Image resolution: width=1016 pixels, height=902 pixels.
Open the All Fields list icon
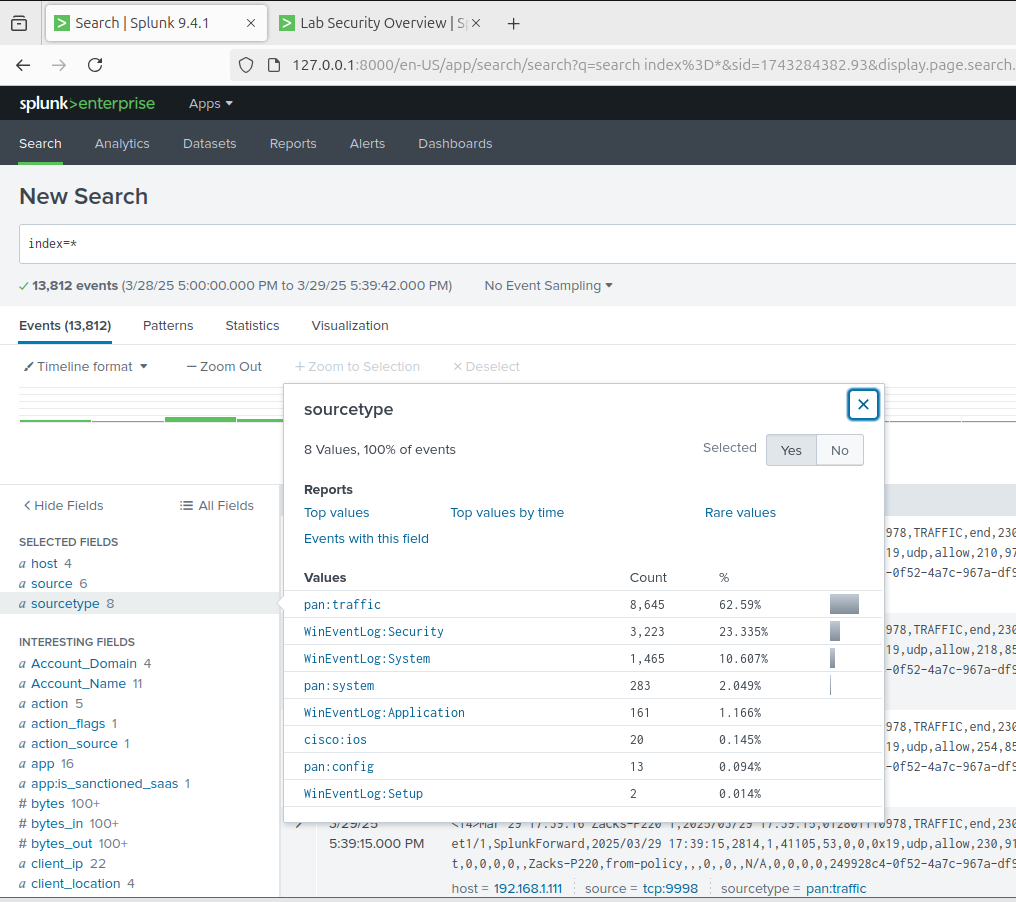point(186,505)
